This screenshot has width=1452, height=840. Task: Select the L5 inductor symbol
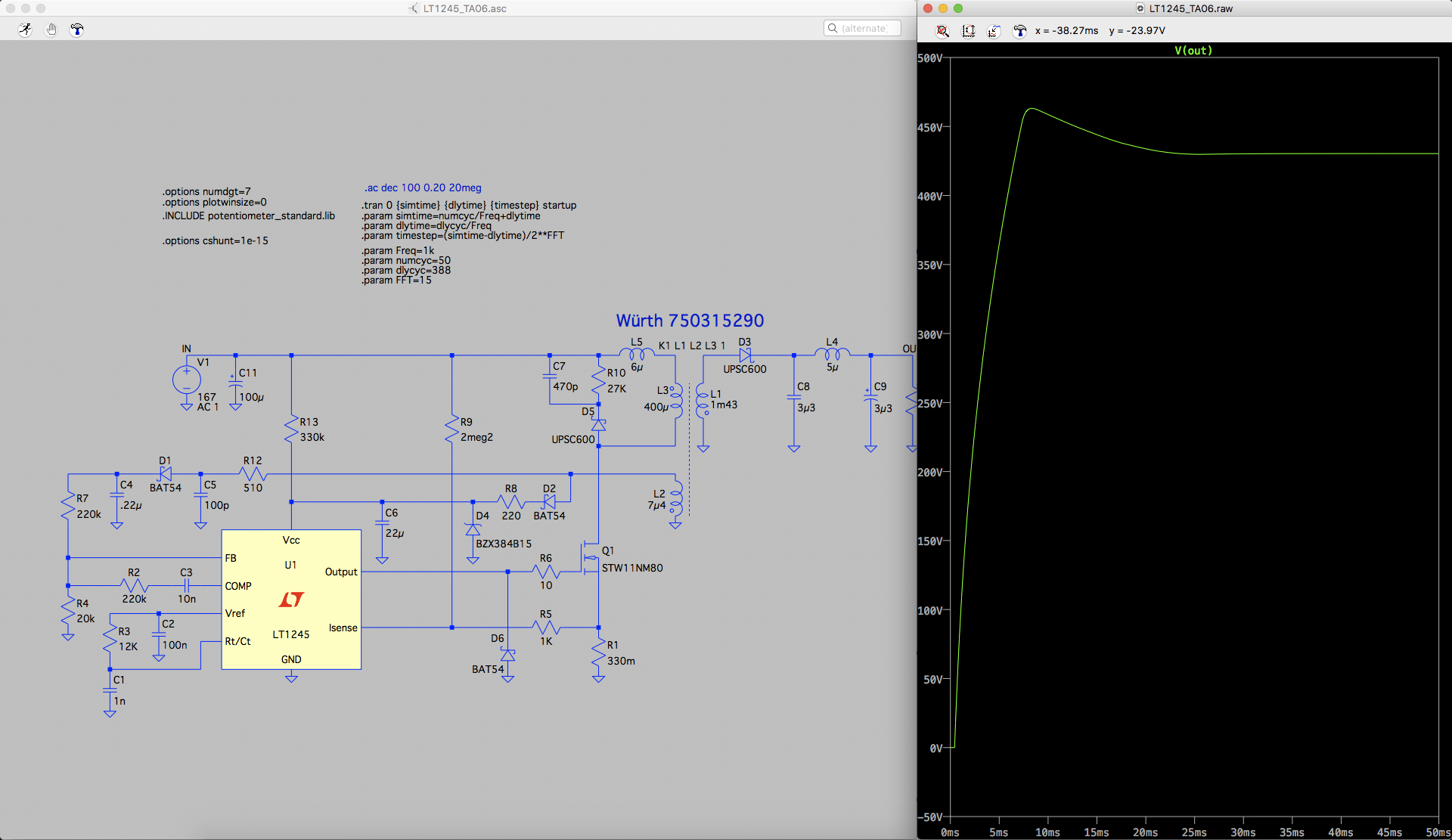(x=637, y=353)
